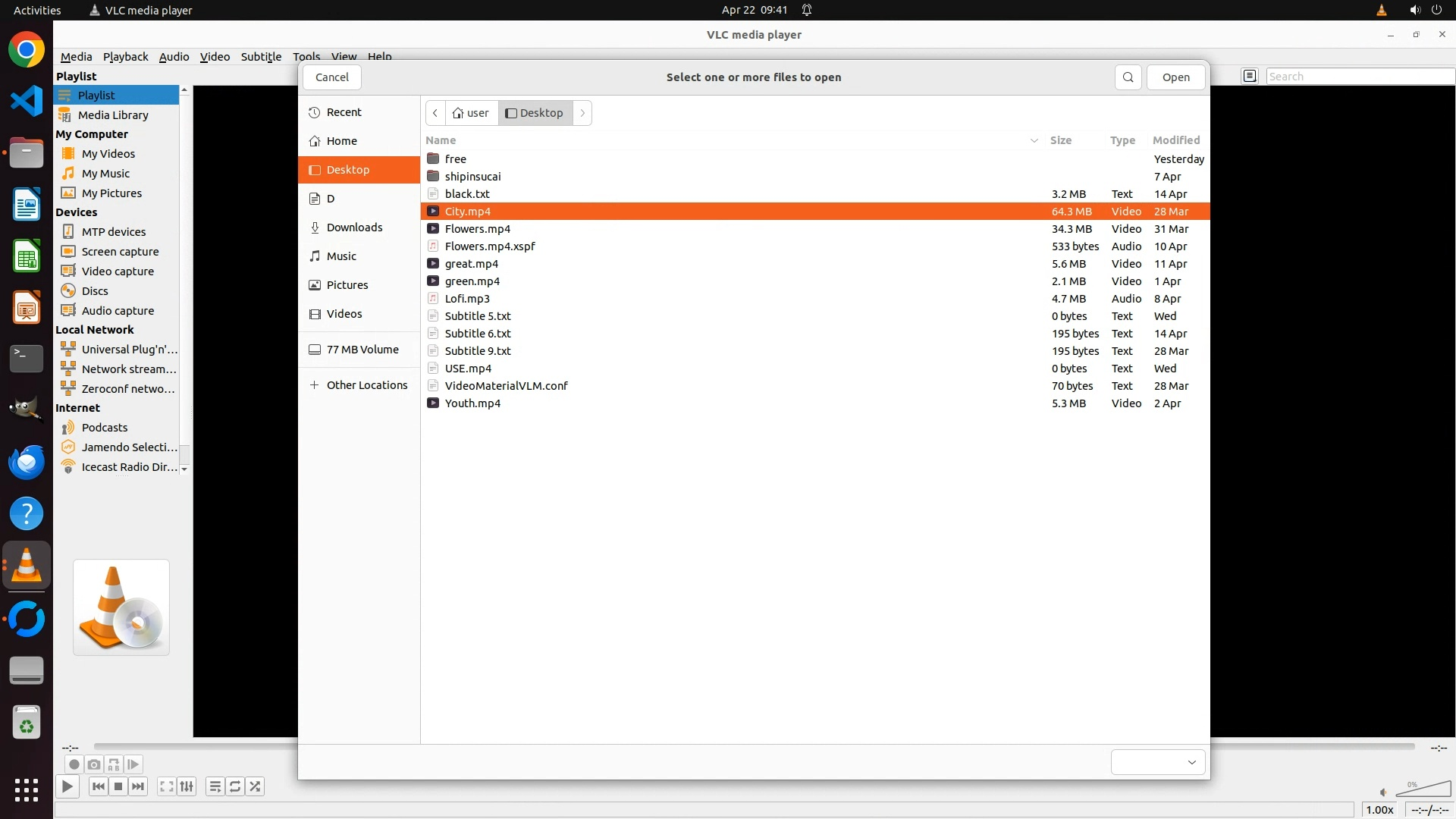Select the Flowers.mp4 file
Image resolution: width=1456 pixels, height=819 pixels.
tap(478, 229)
